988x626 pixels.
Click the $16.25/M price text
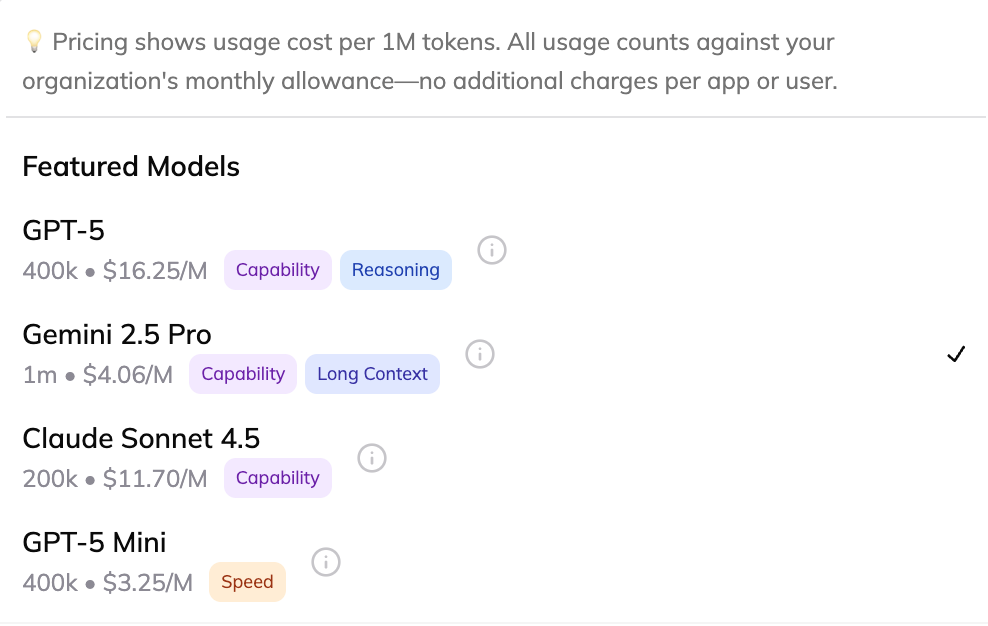(155, 271)
